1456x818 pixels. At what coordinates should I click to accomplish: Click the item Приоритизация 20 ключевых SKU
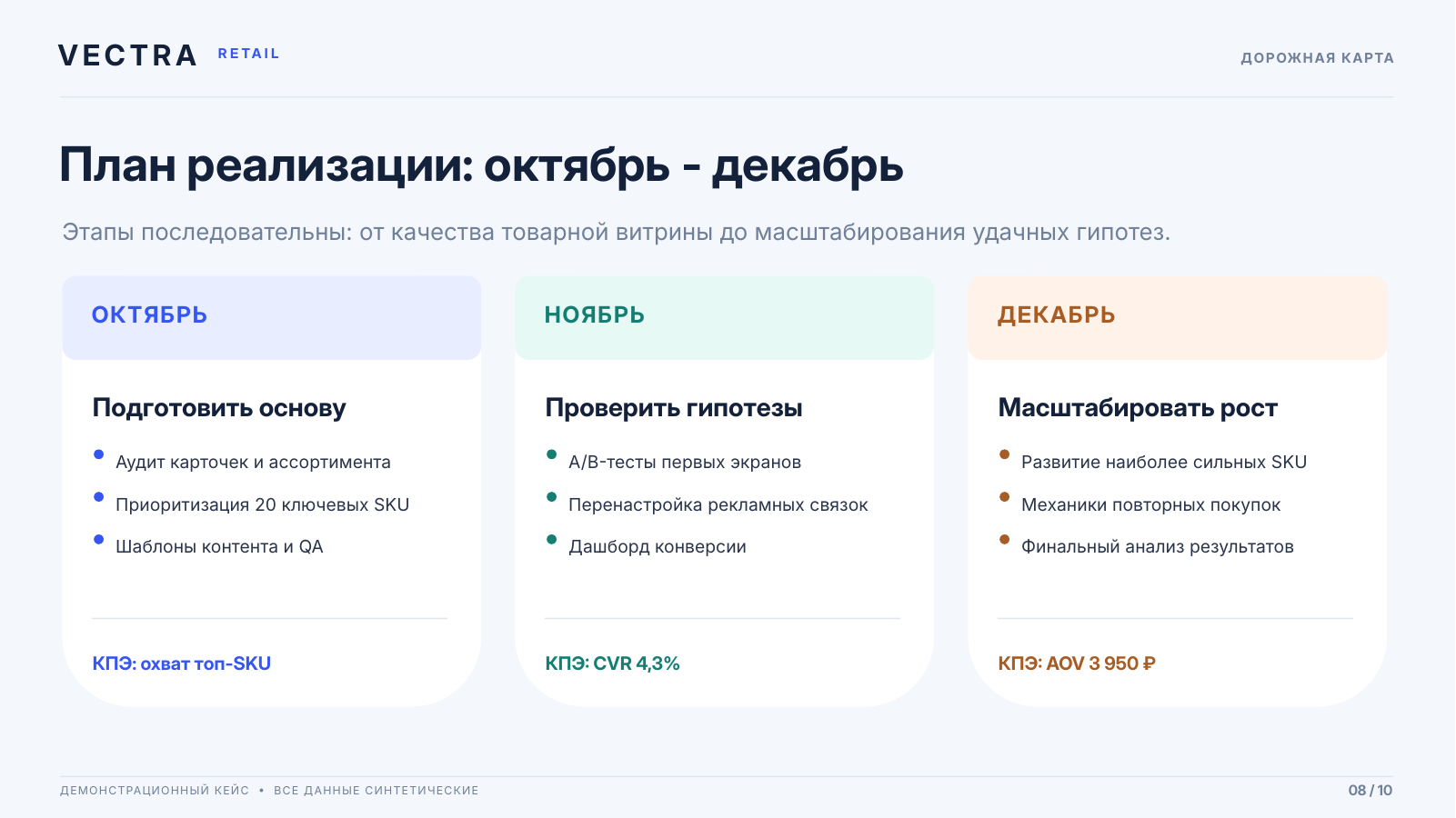[262, 504]
